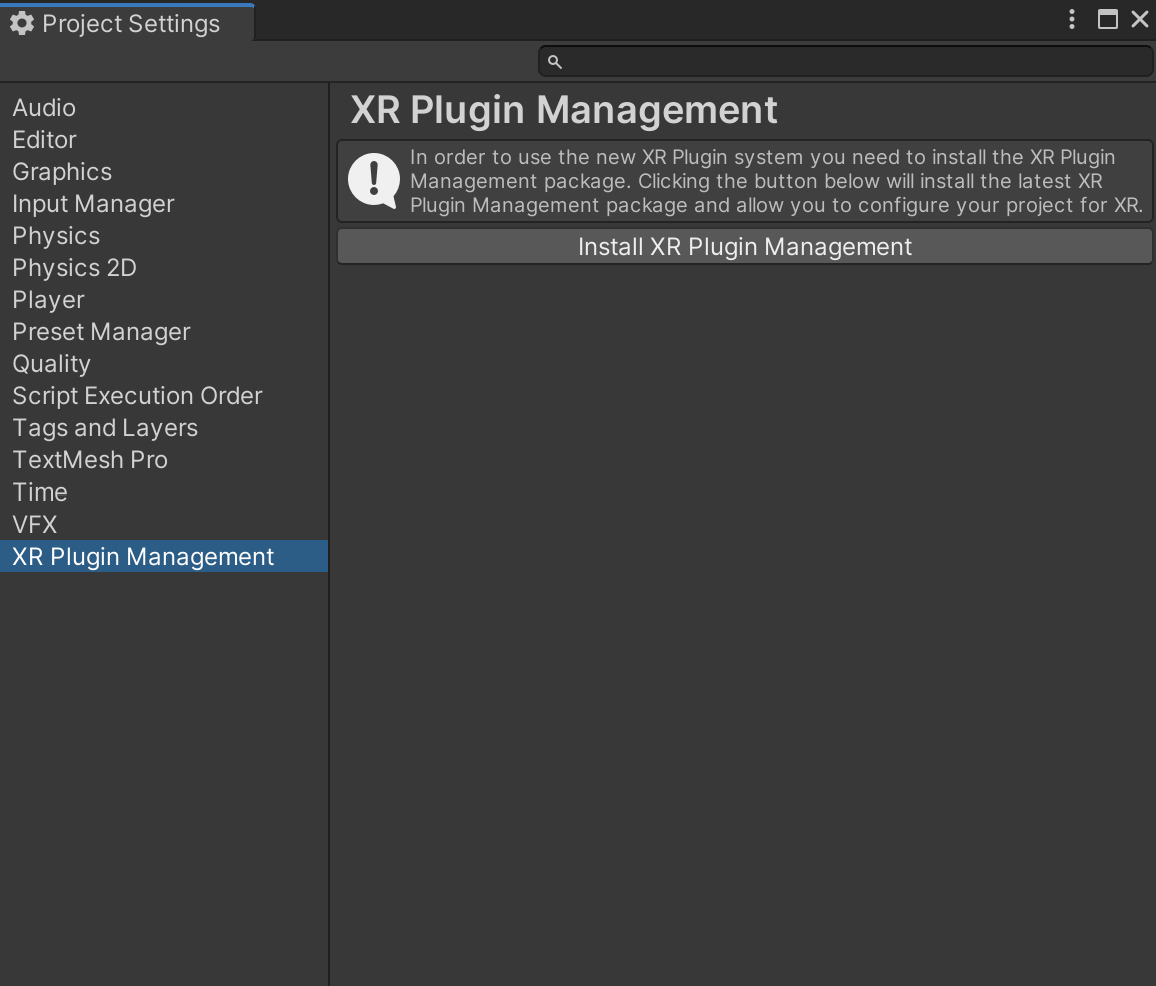Close the Project Settings window
1156x986 pixels.
[1140, 19]
